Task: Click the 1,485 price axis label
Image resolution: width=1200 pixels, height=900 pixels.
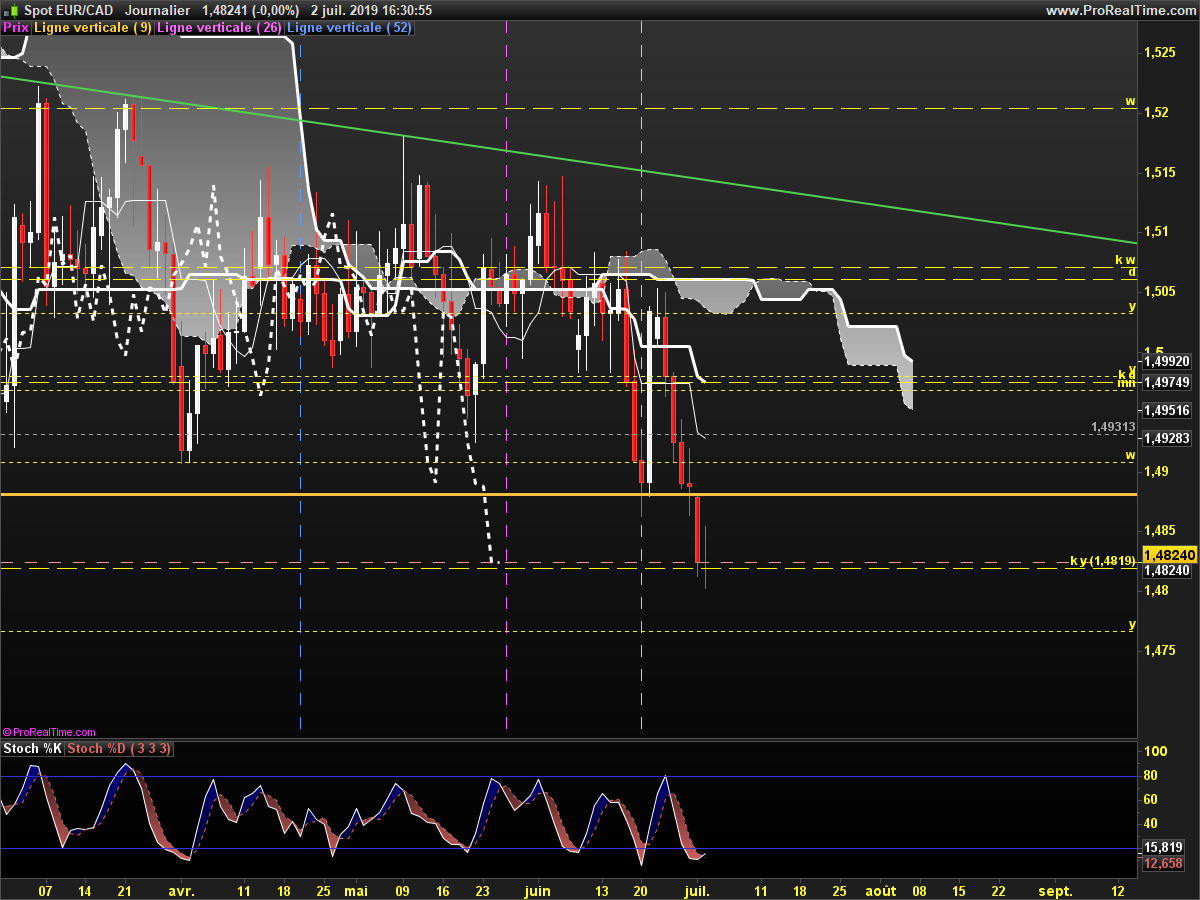Action: [1160, 530]
